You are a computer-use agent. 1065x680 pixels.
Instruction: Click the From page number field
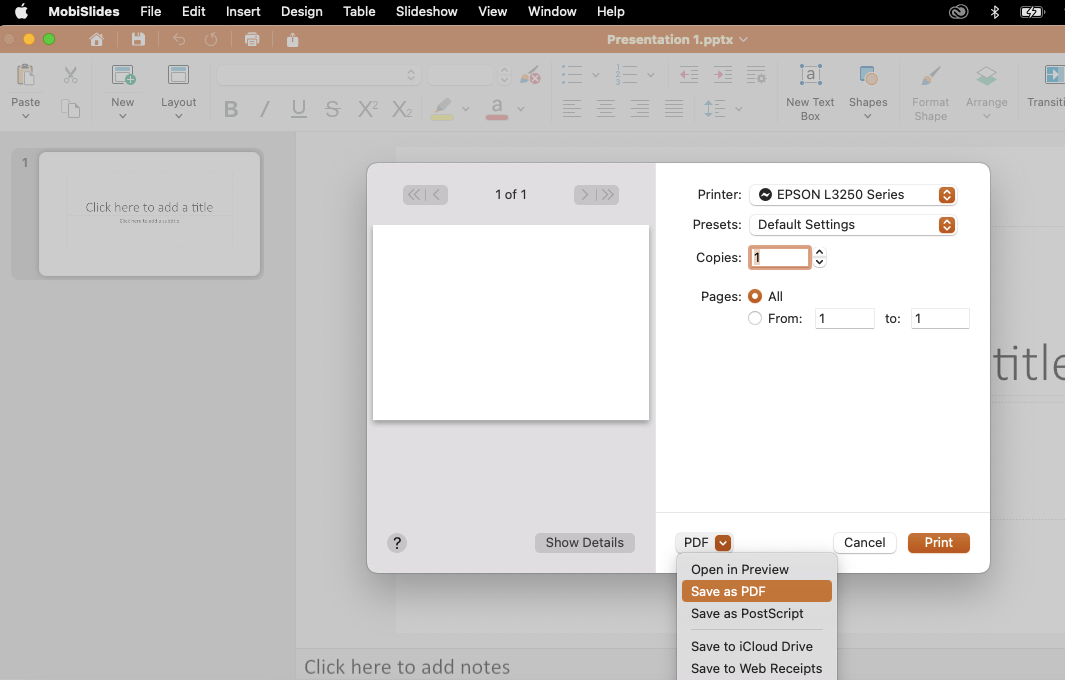[844, 319]
